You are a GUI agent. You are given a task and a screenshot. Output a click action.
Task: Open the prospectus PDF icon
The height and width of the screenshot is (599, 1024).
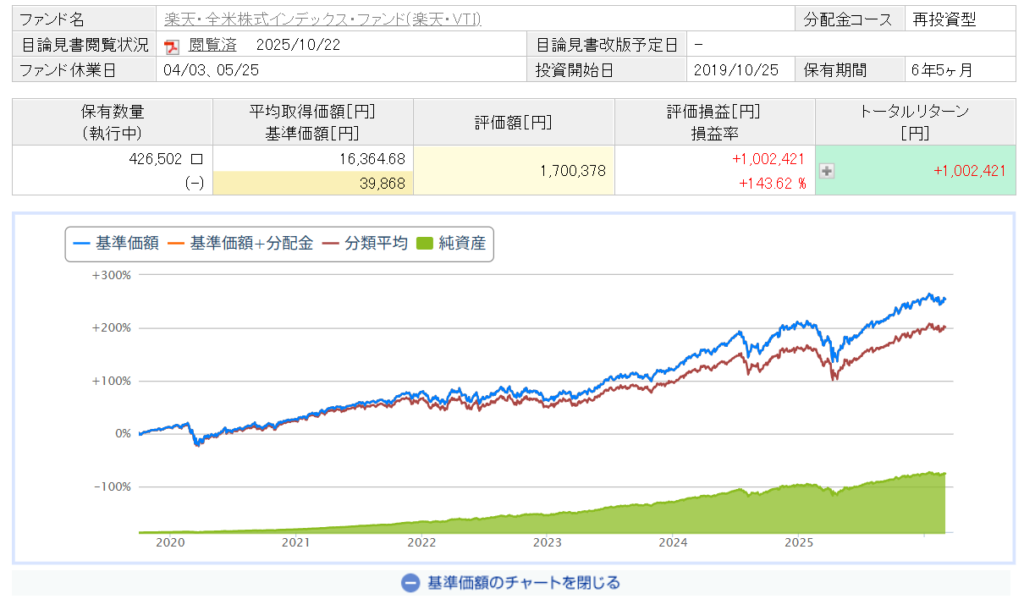tap(171, 46)
